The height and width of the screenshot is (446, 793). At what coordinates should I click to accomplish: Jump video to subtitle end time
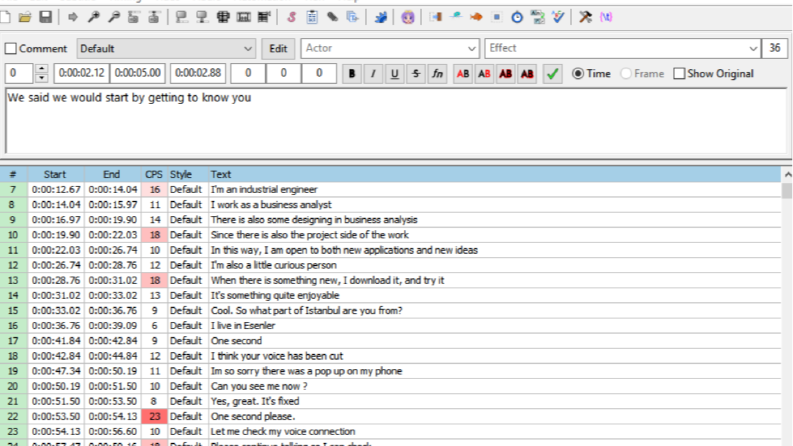[x=154, y=17]
